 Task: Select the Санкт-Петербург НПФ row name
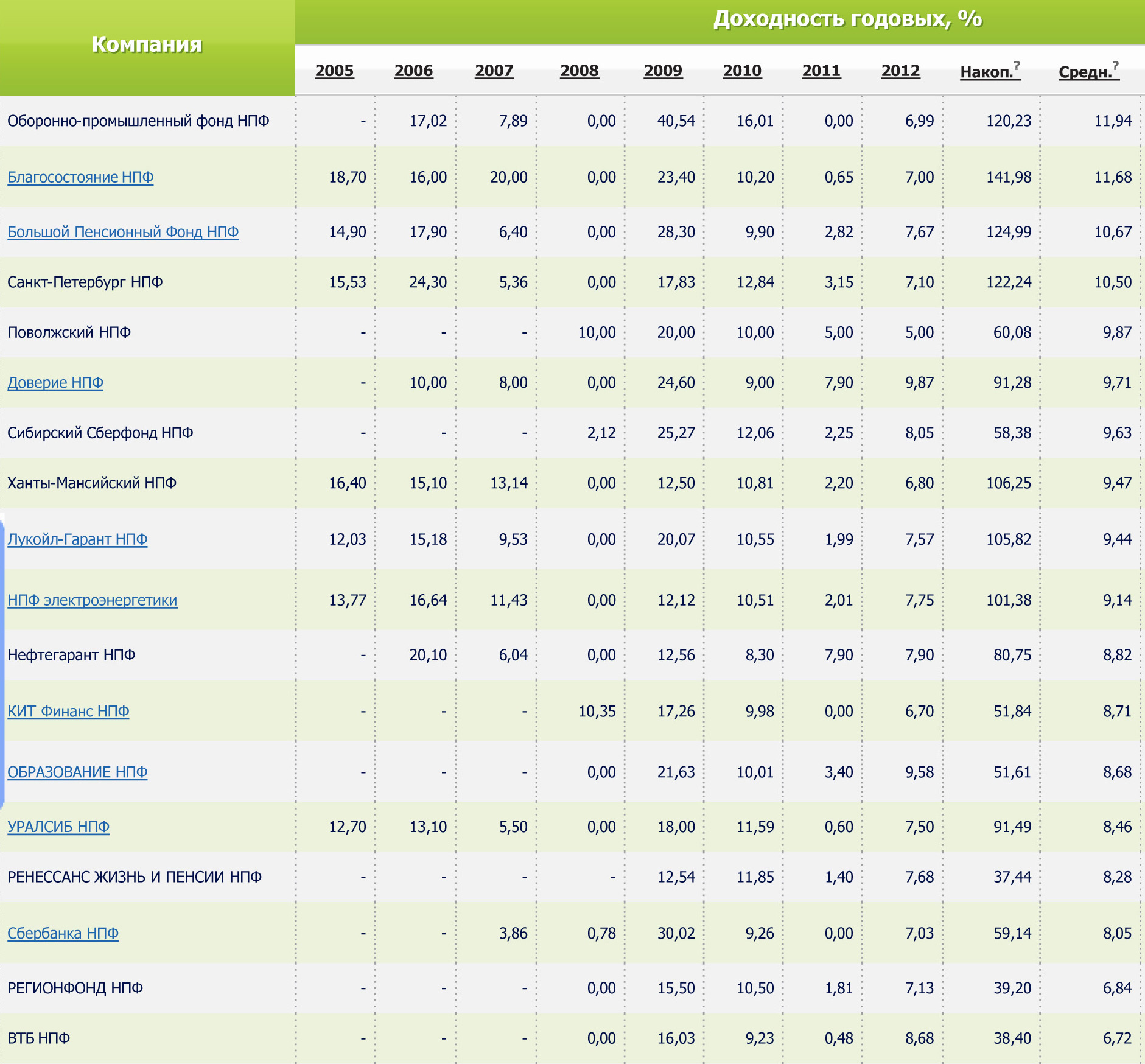click(x=85, y=282)
